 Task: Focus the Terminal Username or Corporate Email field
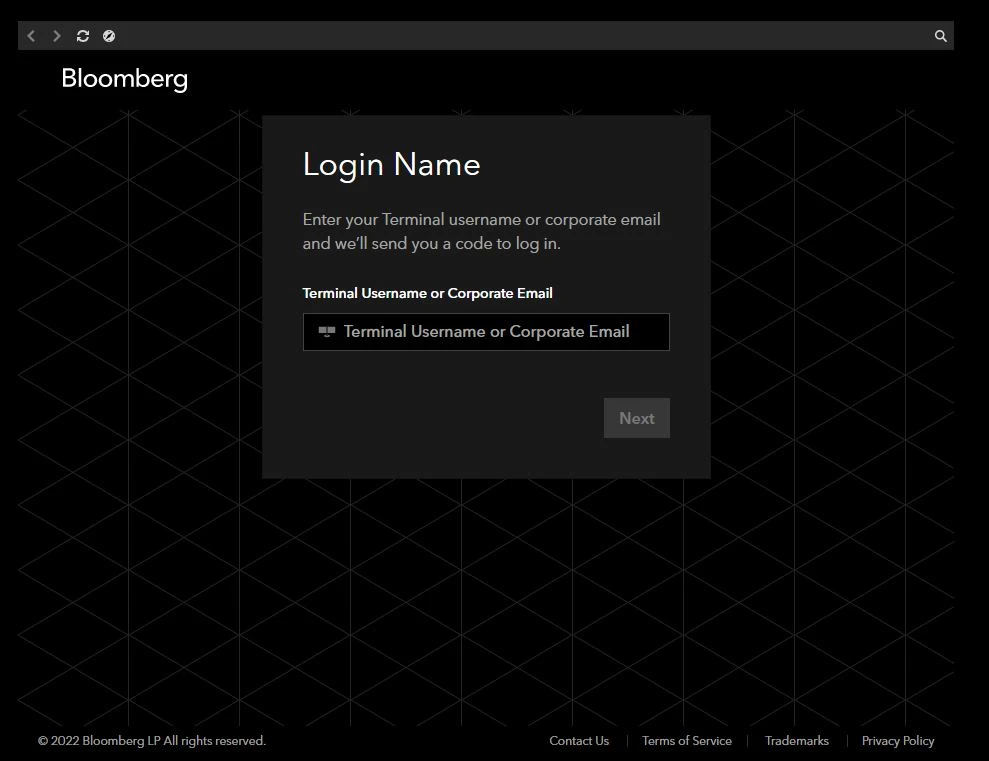coord(500,332)
